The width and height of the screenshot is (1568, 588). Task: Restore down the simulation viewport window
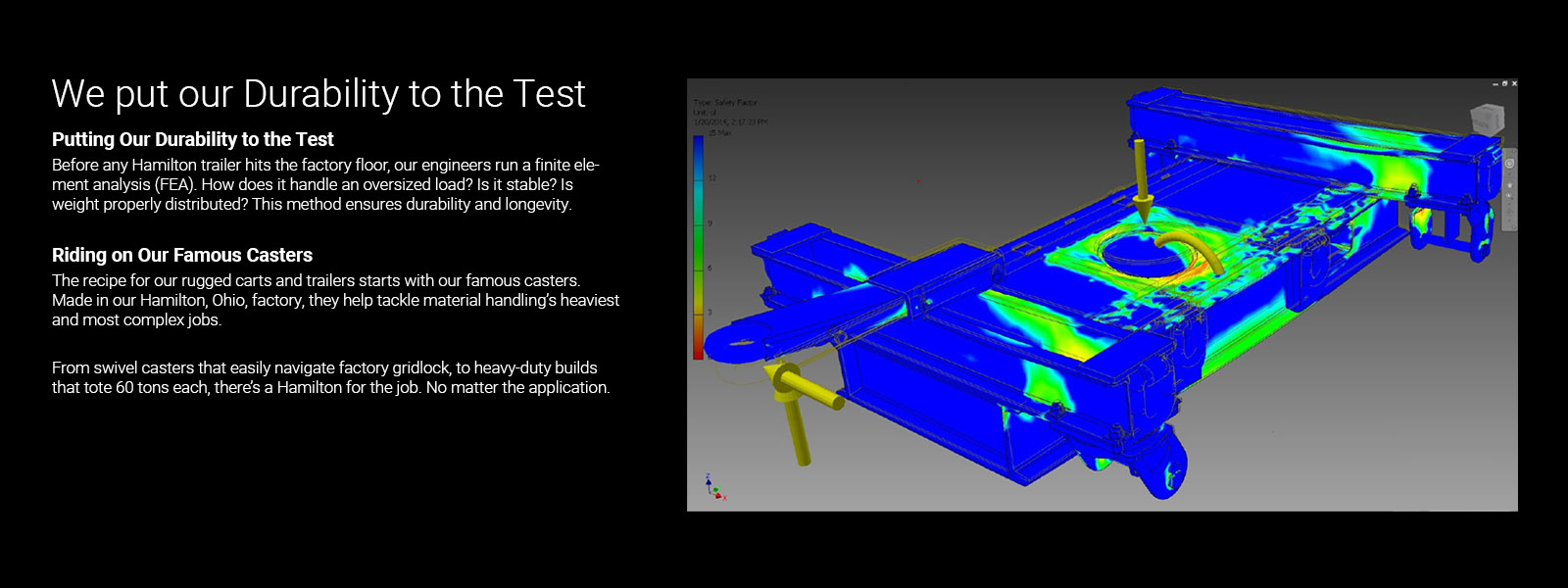1504,84
